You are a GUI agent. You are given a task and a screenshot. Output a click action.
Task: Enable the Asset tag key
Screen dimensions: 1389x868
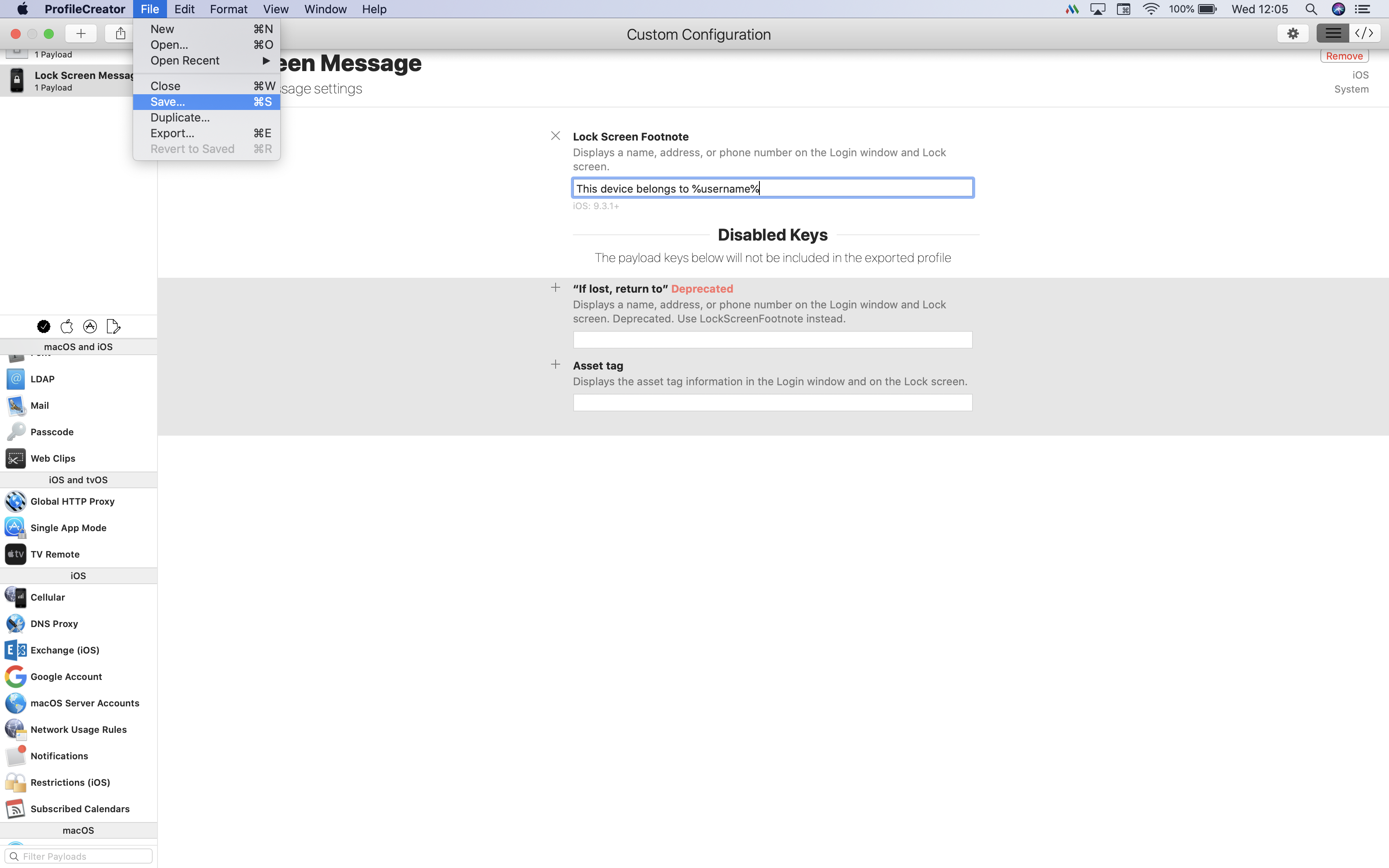[555, 365]
